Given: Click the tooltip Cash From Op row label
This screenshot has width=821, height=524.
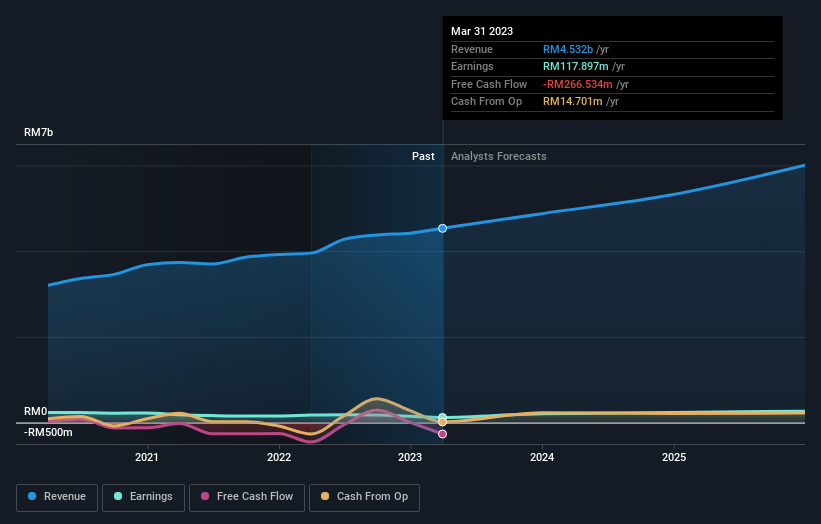Looking at the screenshot, I should (x=486, y=102).
